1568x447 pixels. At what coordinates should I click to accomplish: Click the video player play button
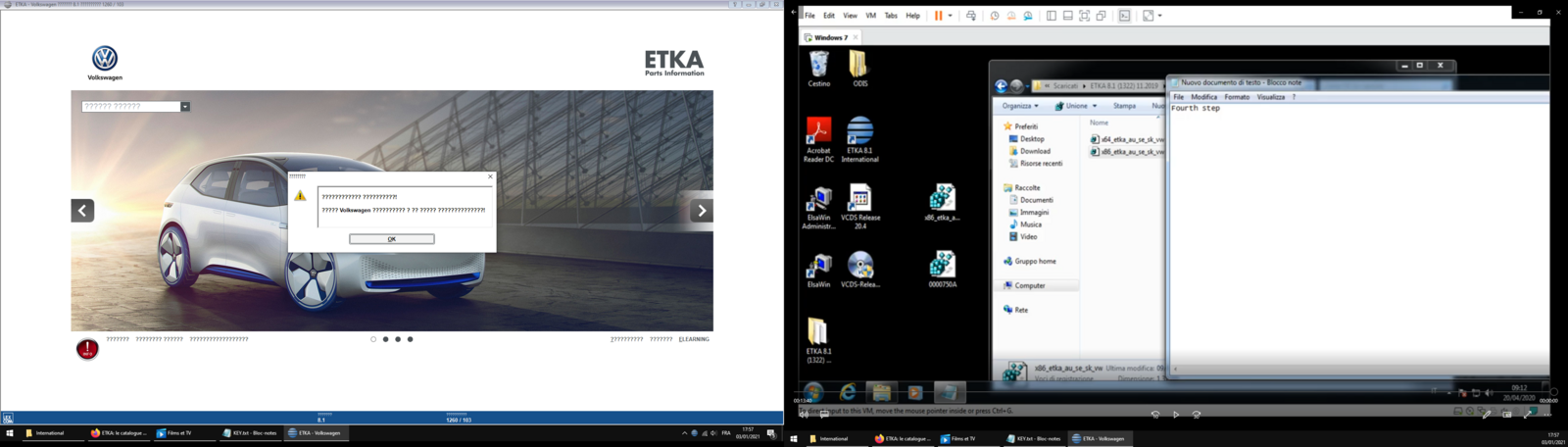coord(1175,415)
